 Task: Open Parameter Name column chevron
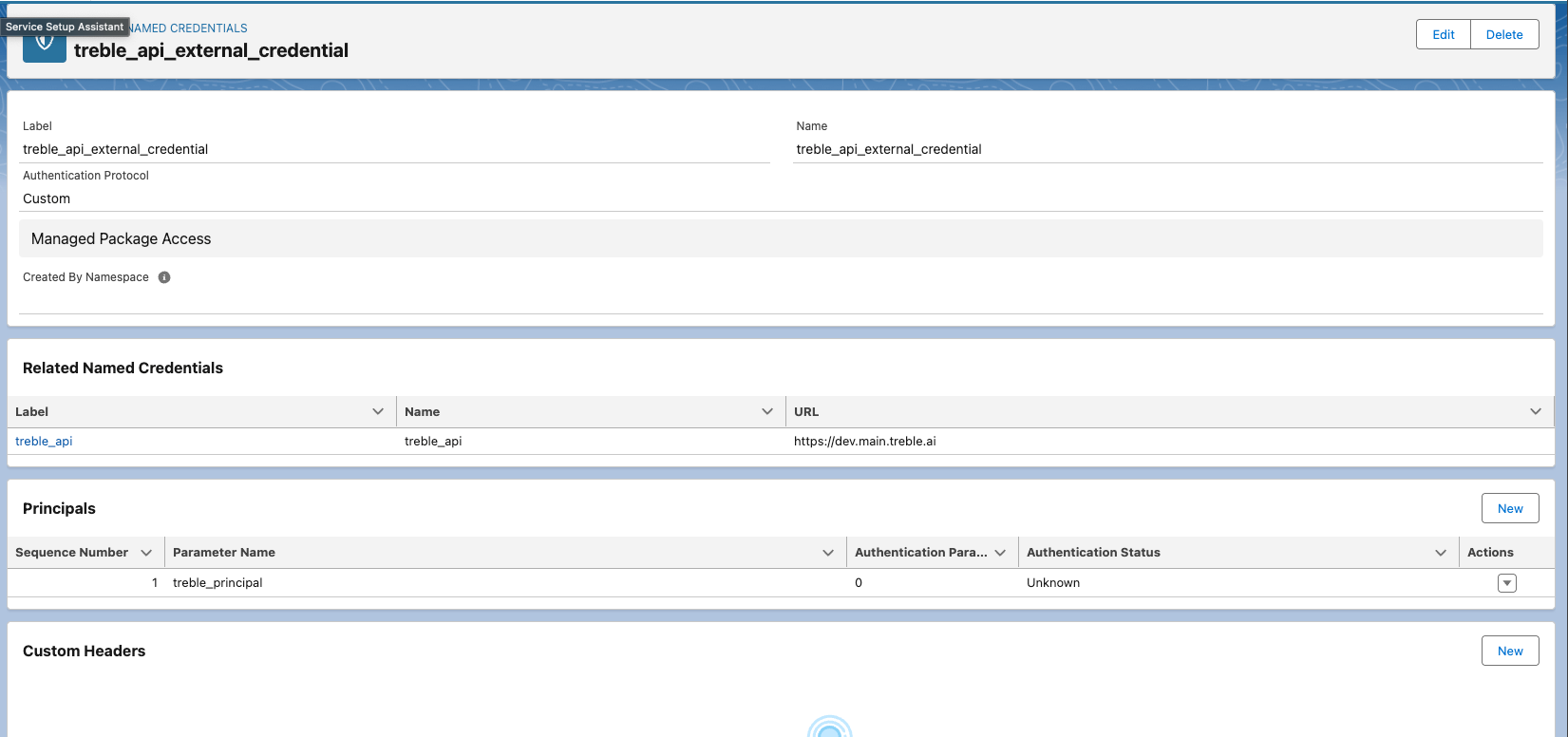[828, 553]
